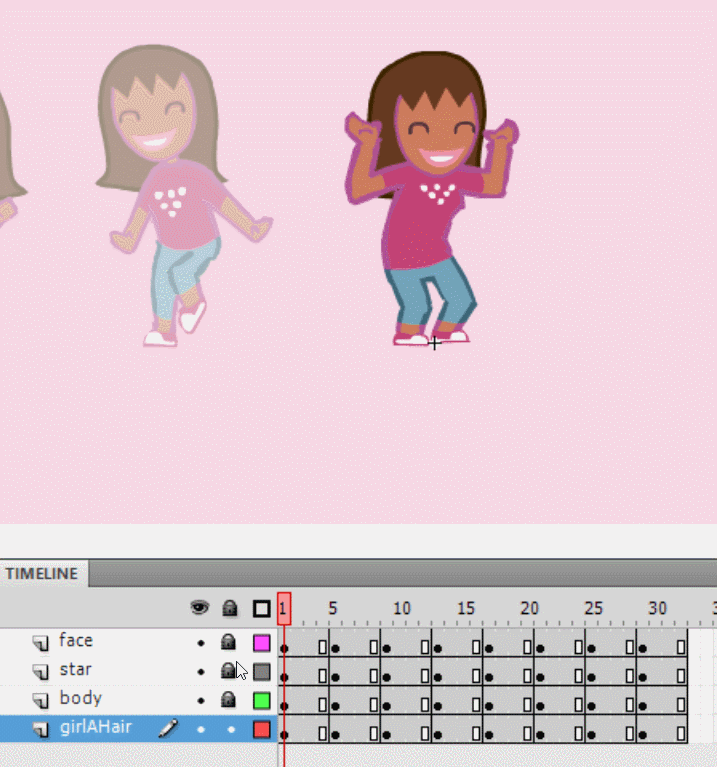Click the lock icon in timeline header

coord(229,608)
